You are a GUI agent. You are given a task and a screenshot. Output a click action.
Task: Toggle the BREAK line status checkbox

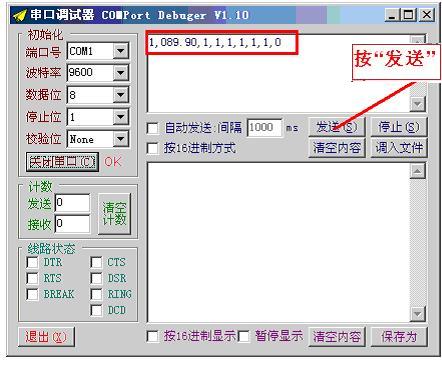[x=32, y=294]
